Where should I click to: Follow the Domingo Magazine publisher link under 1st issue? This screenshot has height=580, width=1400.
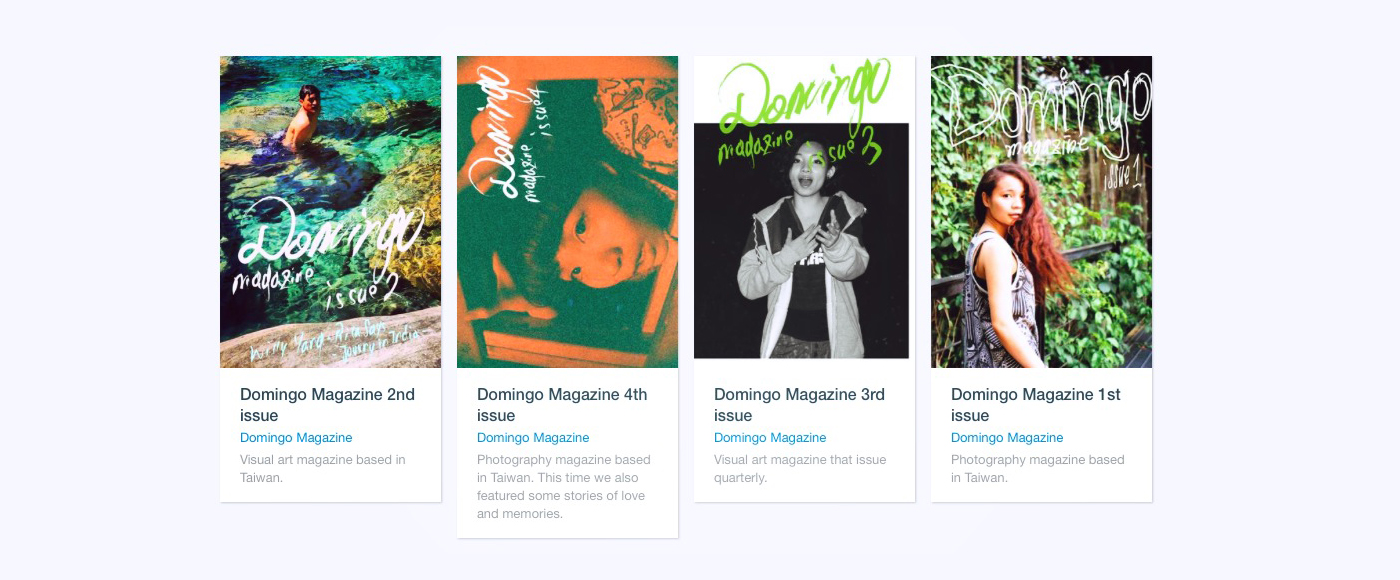pyautogui.click(x=1007, y=438)
